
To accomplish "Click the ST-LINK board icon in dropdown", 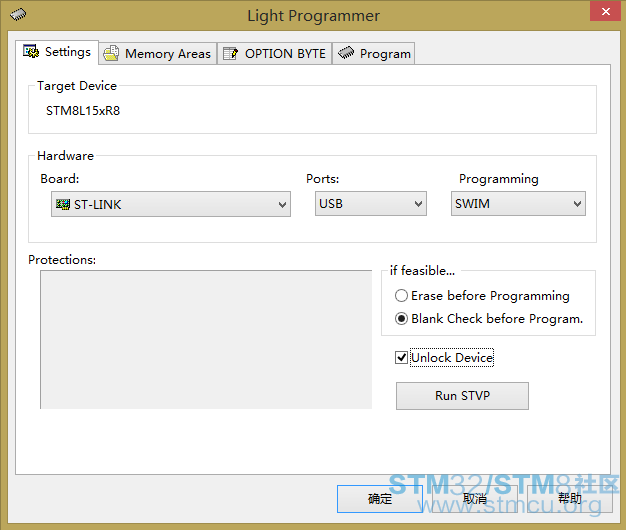I will [x=63, y=204].
